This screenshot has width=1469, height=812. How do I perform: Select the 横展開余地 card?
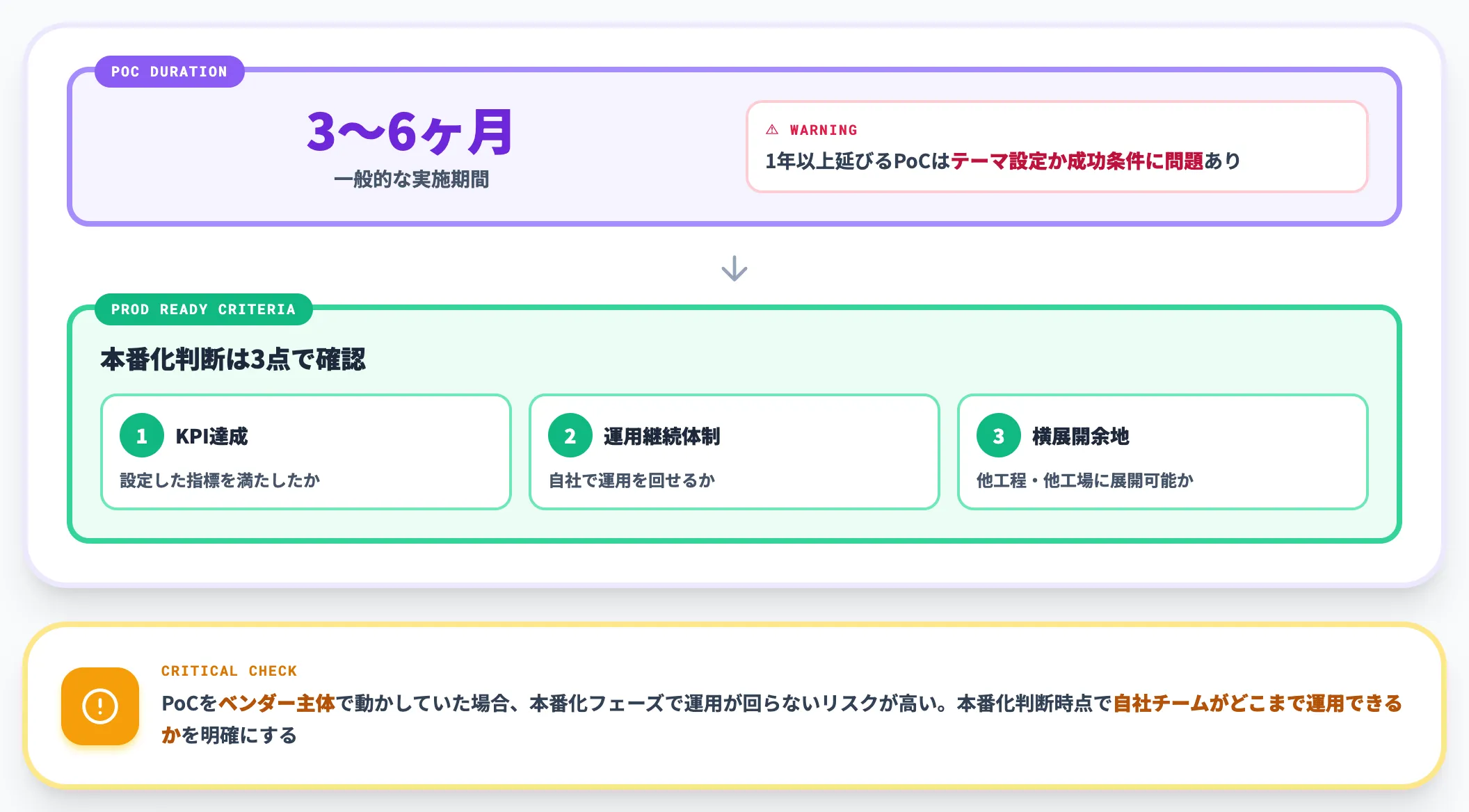click(1163, 452)
